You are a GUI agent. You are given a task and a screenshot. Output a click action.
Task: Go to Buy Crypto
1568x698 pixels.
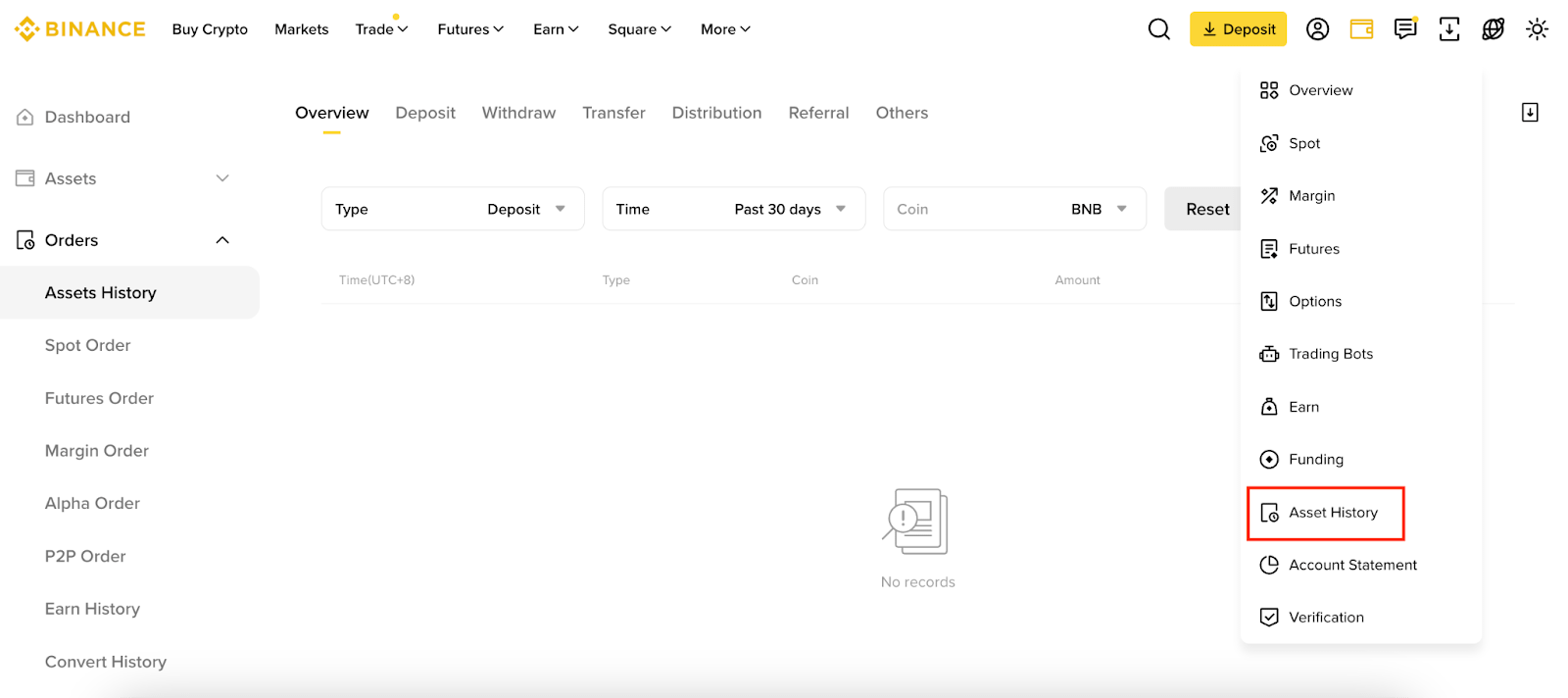tap(210, 29)
